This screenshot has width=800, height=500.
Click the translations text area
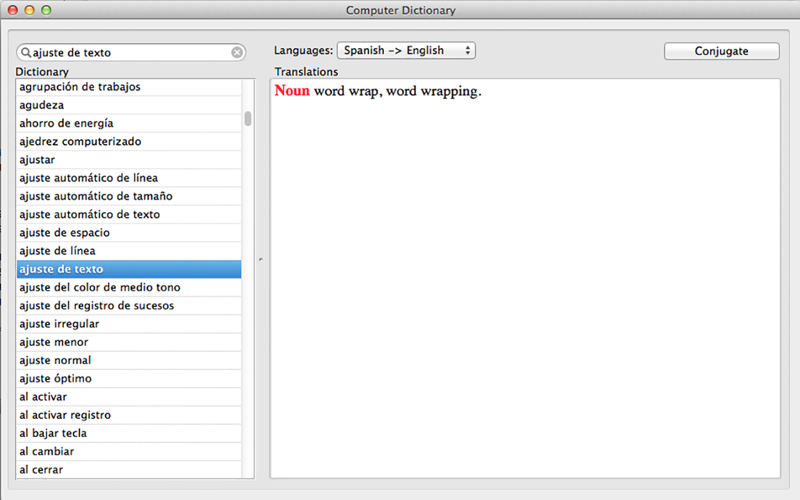(525, 279)
